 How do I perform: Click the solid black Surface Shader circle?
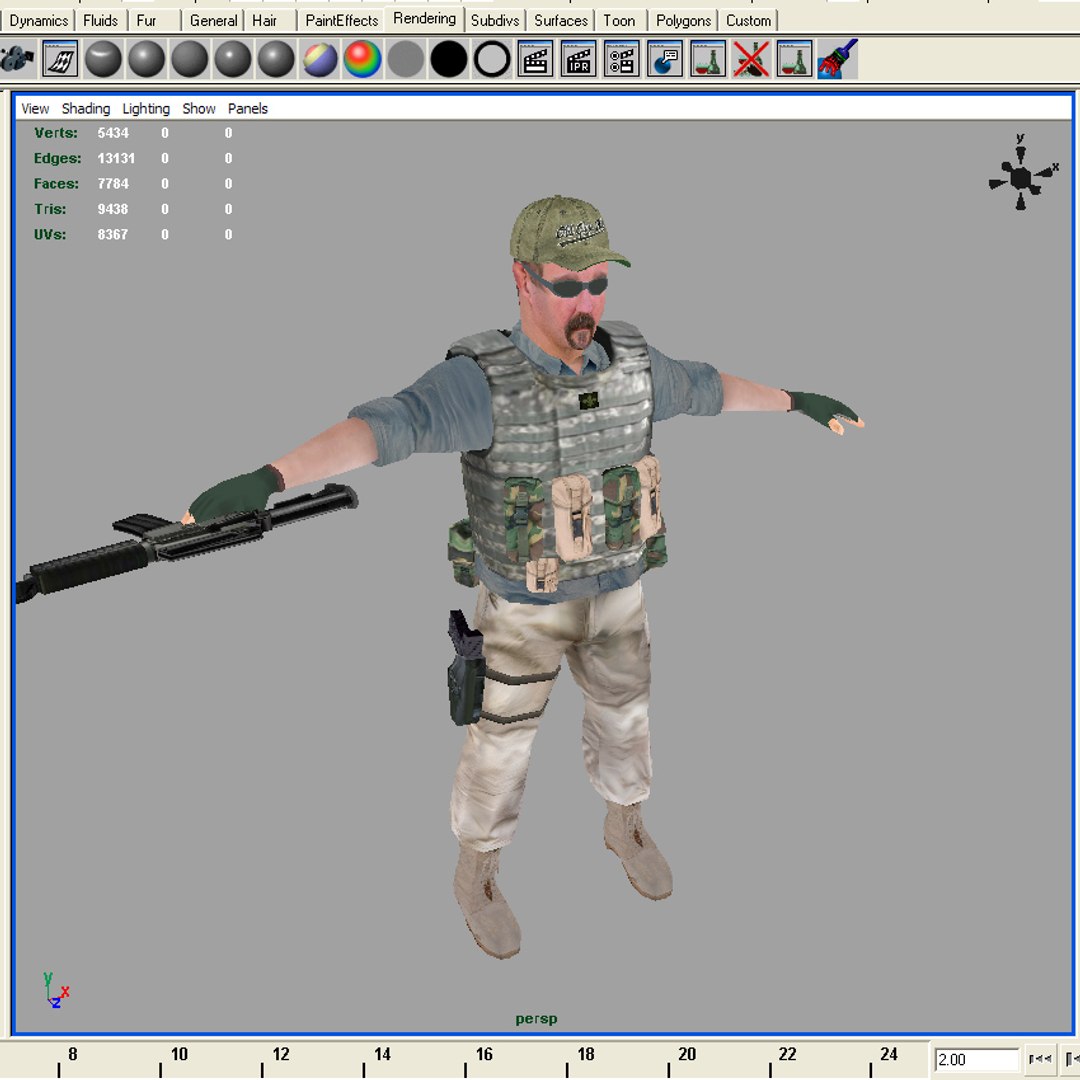click(x=449, y=59)
